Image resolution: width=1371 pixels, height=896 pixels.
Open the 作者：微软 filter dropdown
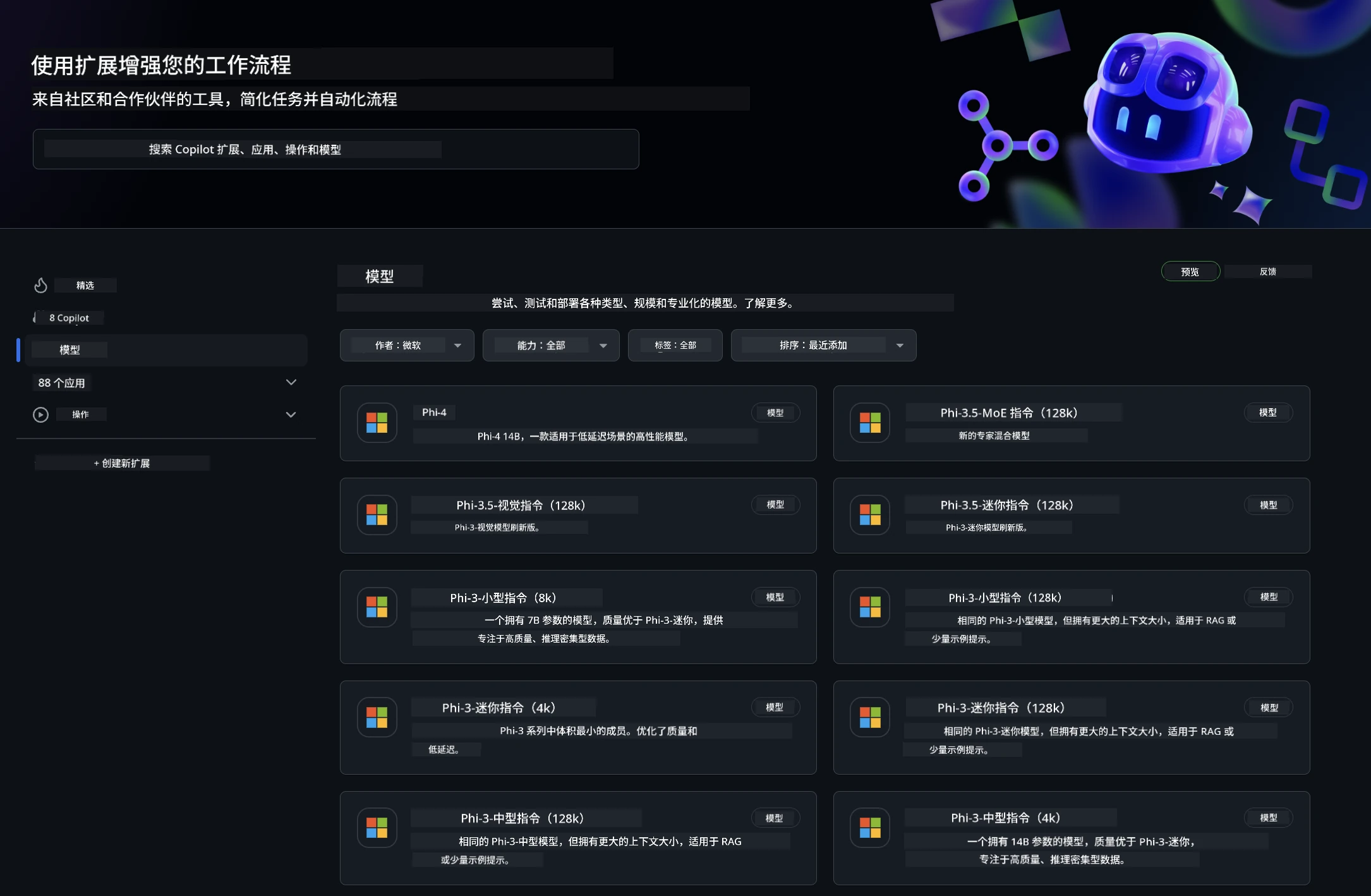click(x=407, y=346)
